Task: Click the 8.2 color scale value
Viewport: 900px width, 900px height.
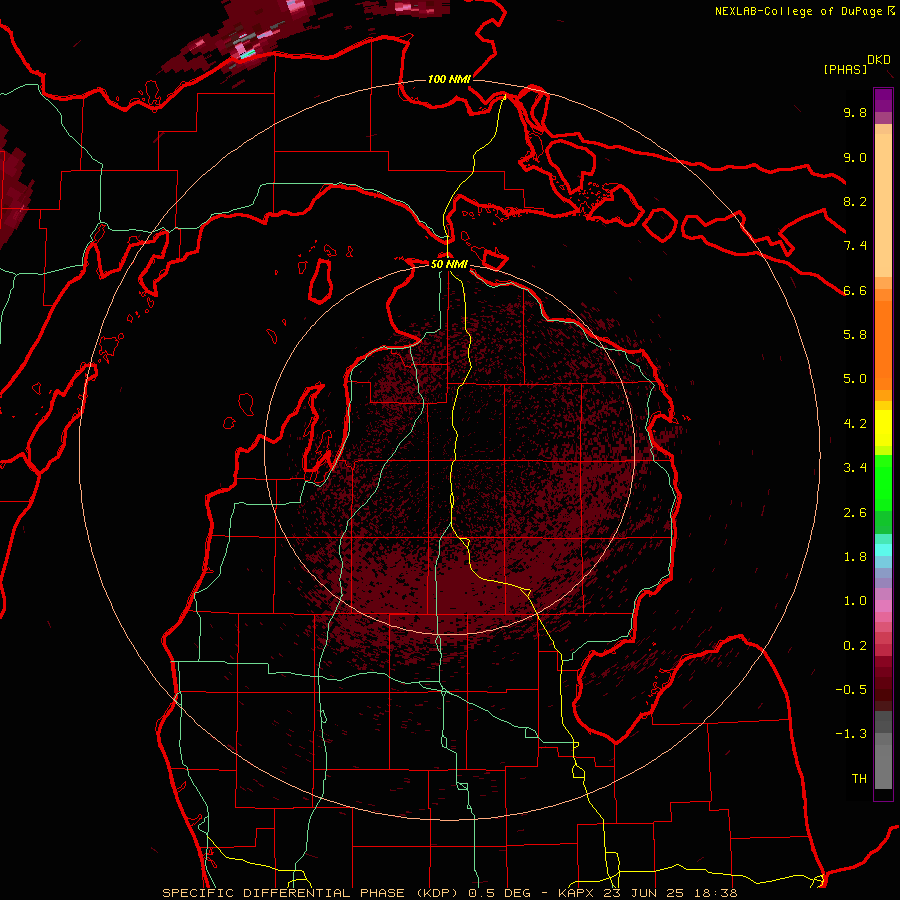Action: click(855, 201)
